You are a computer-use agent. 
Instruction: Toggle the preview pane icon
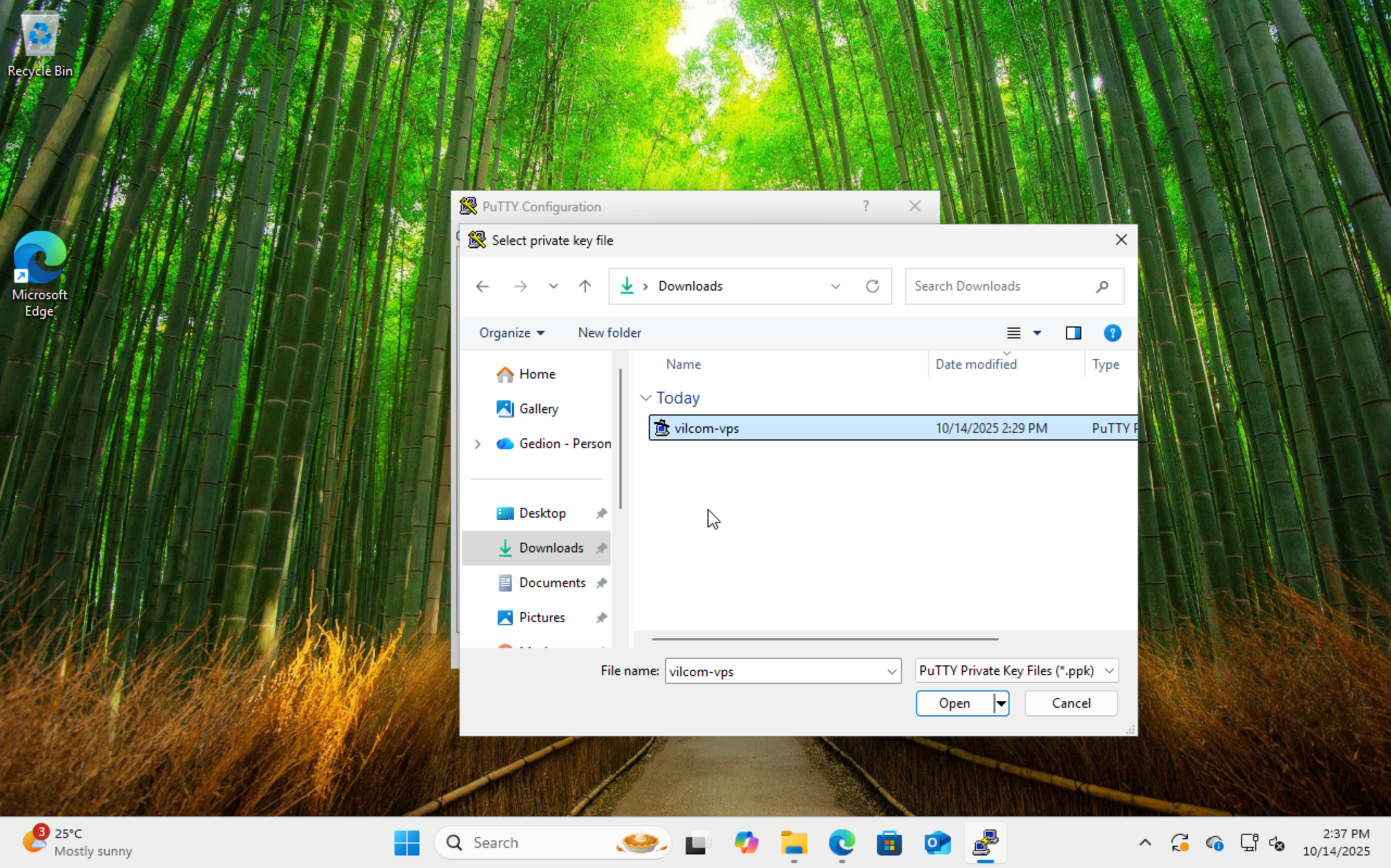coord(1073,333)
